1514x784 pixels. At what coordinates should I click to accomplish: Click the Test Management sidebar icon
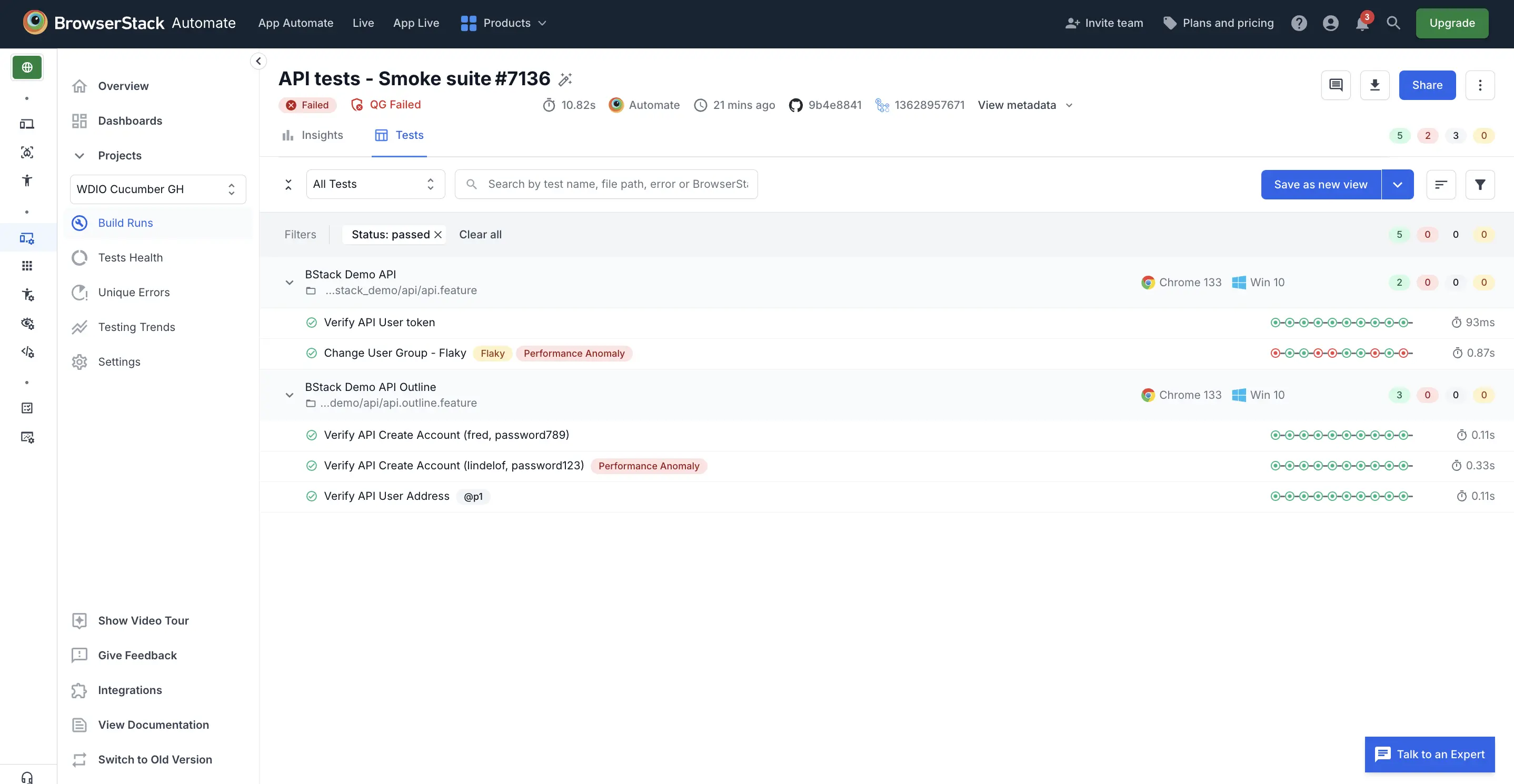tap(26, 408)
